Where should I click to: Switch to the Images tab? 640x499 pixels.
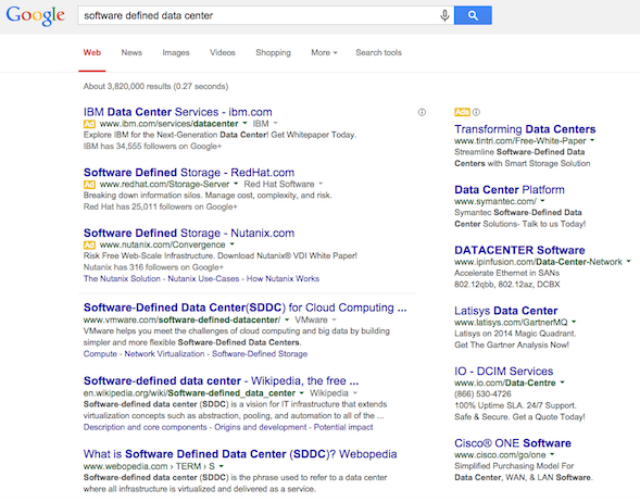point(176,53)
